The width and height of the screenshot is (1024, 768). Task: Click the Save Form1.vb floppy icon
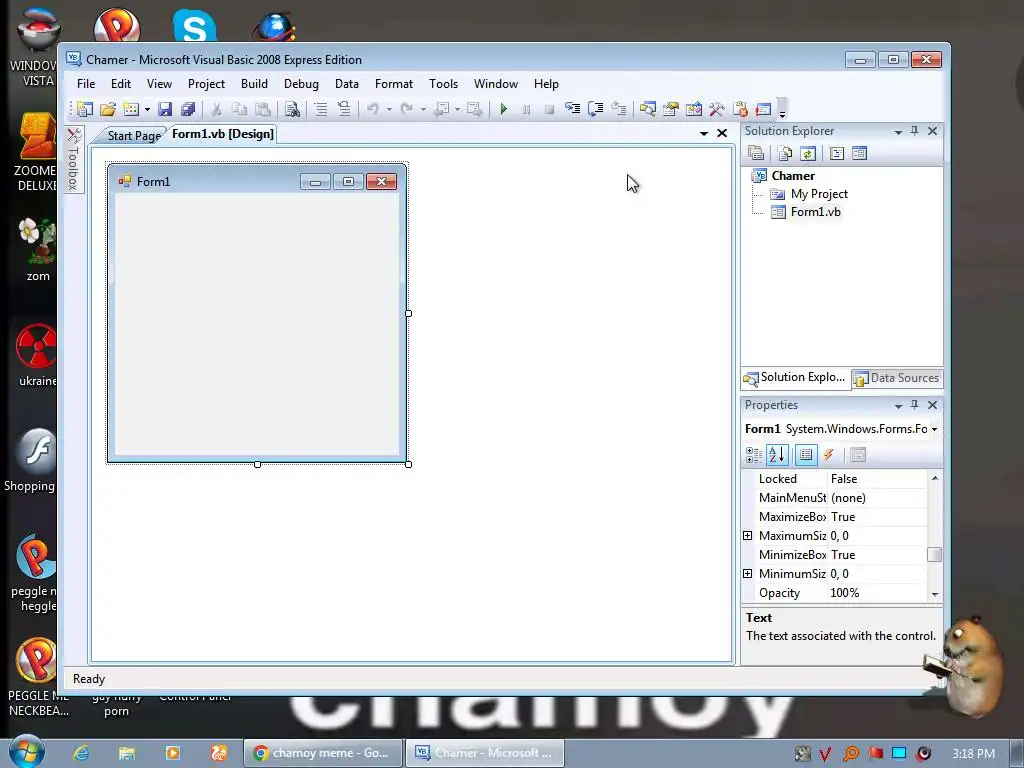click(165, 109)
